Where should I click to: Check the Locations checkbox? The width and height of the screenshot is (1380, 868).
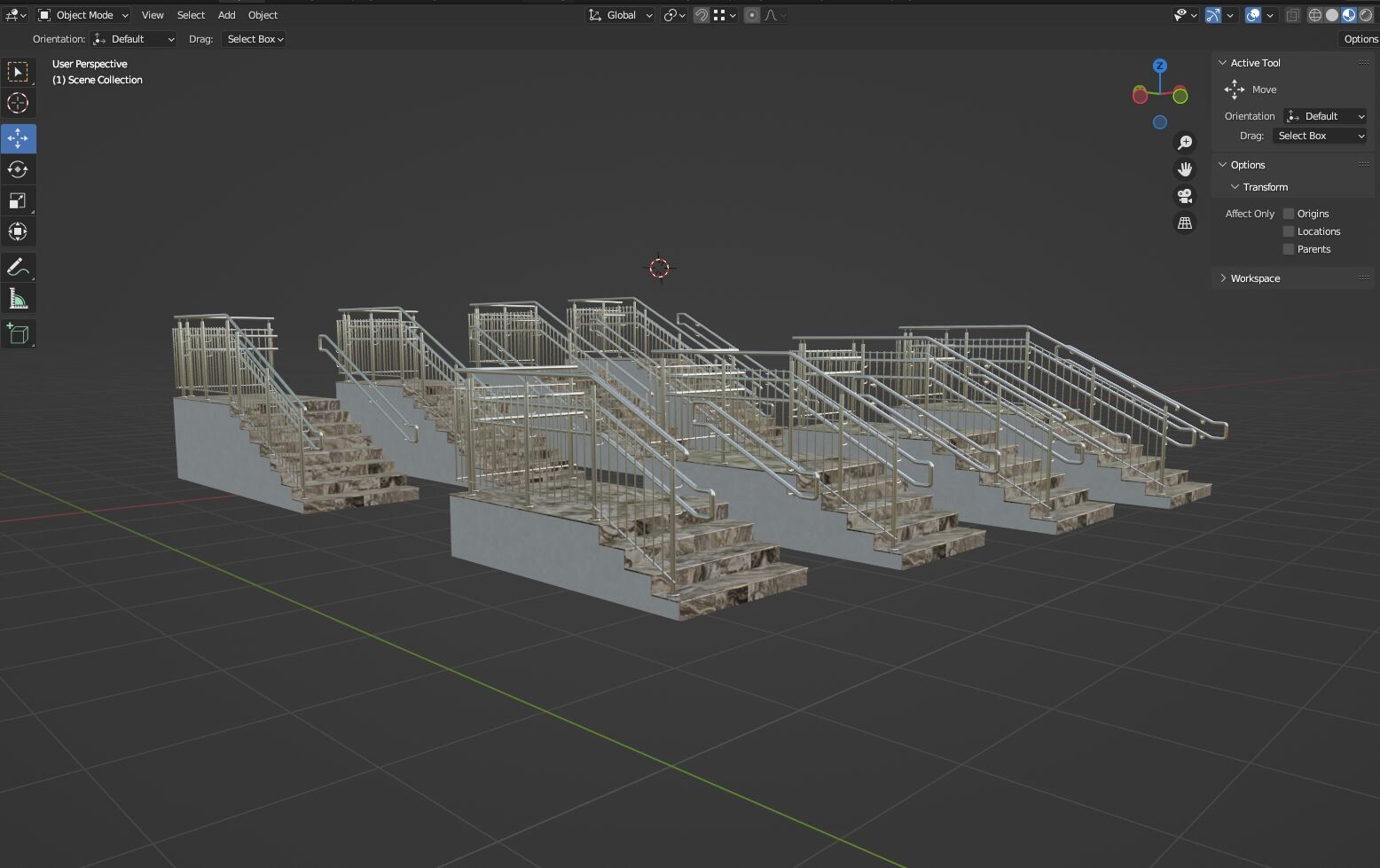(x=1288, y=231)
